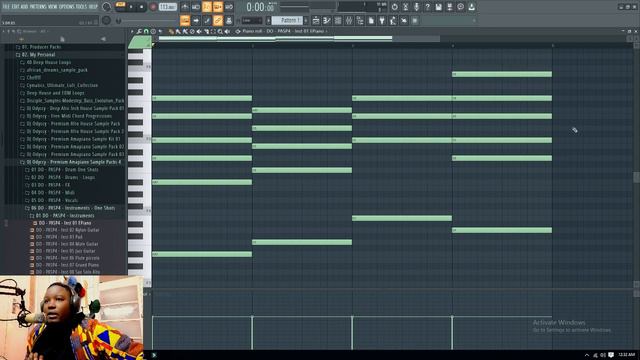This screenshot has height=360, width=640.
Task: Click the master volume knob
Action: coord(107,7)
